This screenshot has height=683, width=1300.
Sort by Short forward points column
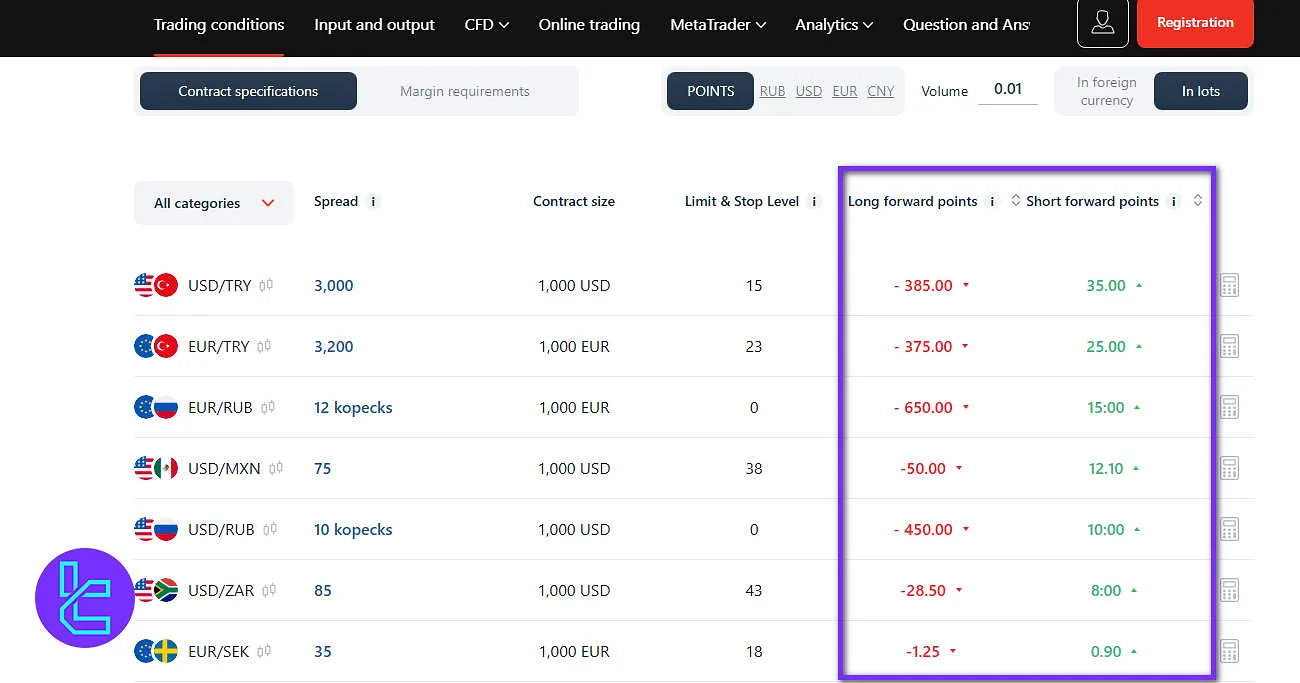click(1198, 200)
